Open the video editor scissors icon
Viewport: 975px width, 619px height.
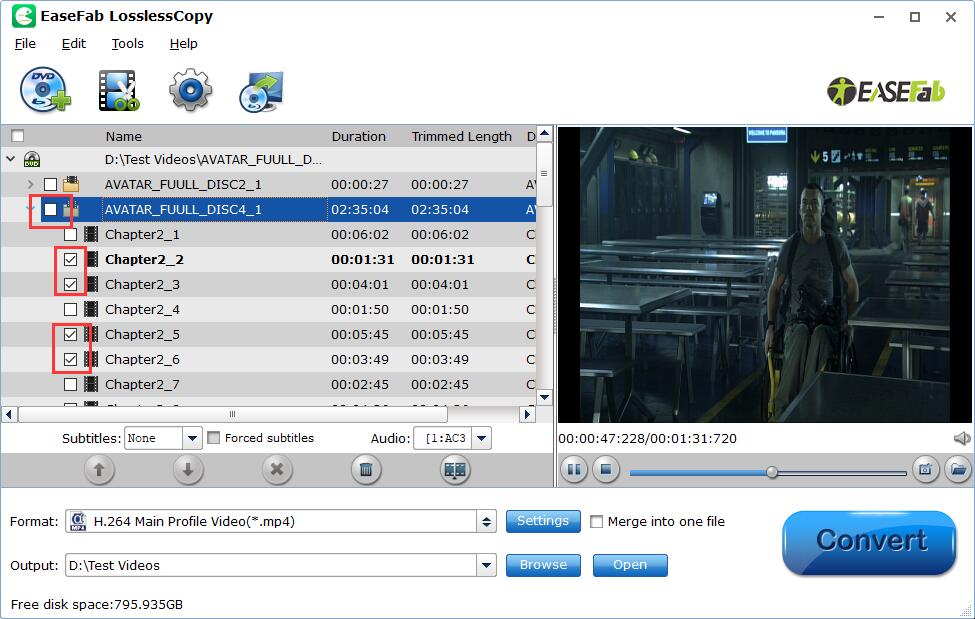[119, 91]
